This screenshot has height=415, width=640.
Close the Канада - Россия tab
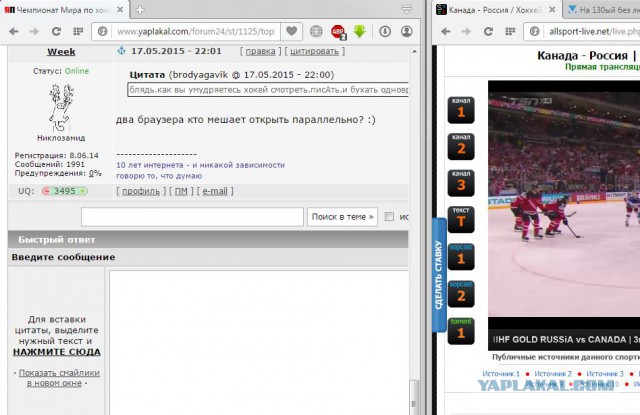point(552,9)
